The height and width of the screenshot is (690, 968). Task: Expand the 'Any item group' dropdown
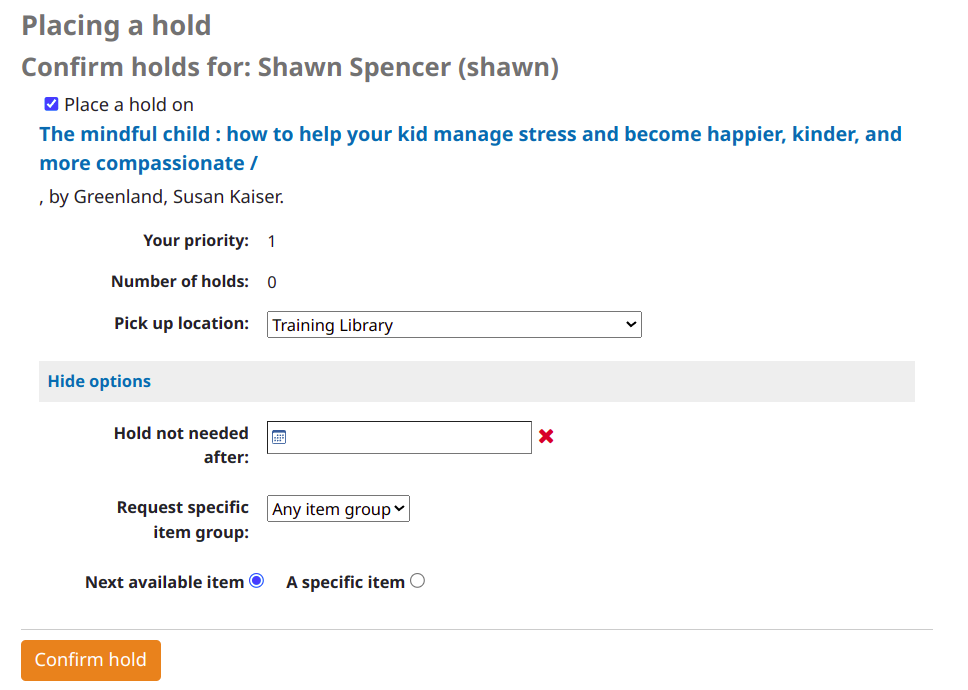pos(338,509)
